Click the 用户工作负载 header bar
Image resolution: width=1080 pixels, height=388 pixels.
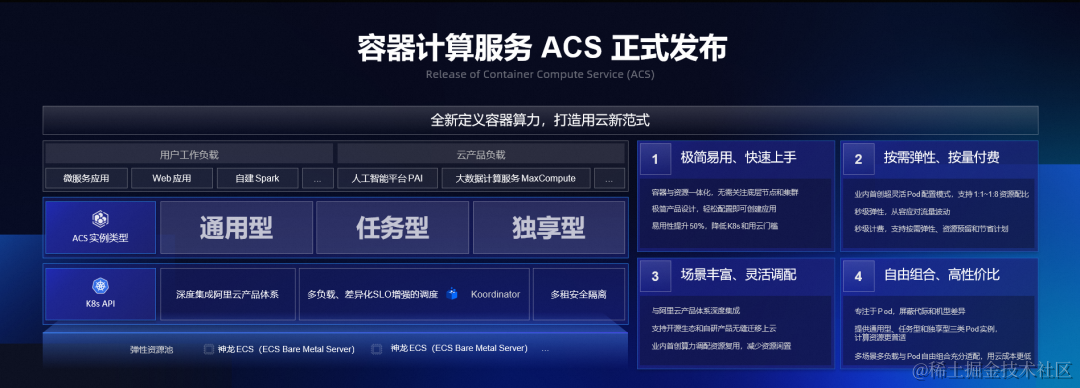click(189, 154)
